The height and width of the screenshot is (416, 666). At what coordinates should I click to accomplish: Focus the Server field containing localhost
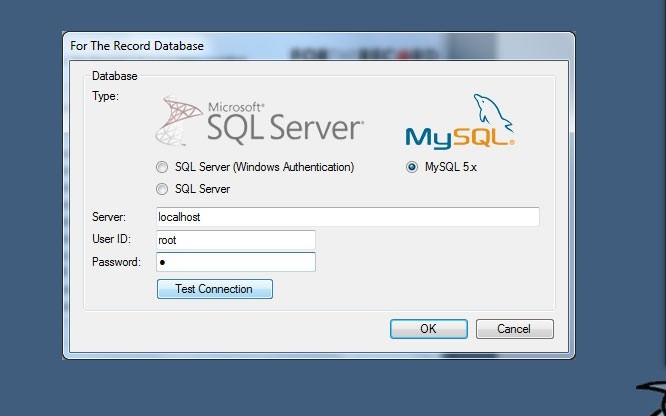tap(347, 216)
